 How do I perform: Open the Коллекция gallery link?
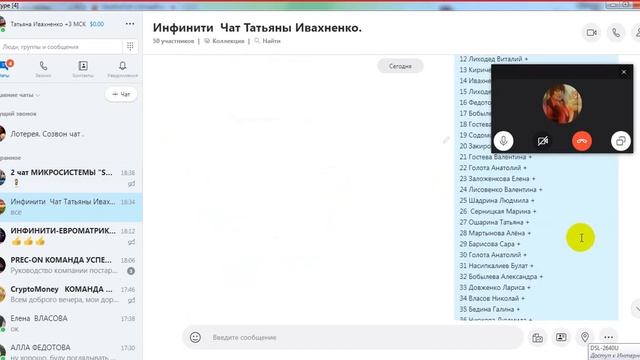coord(224,41)
